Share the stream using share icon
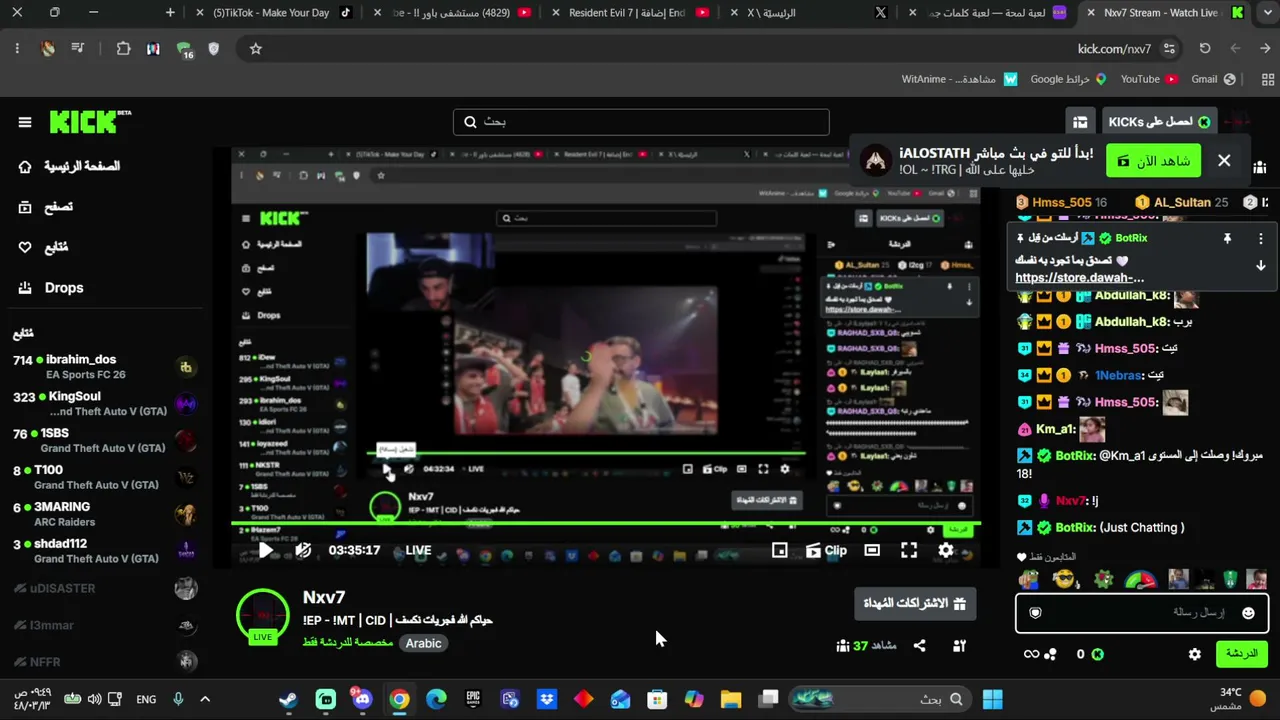Viewport: 1280px width, 720px height. click(919, 646)
